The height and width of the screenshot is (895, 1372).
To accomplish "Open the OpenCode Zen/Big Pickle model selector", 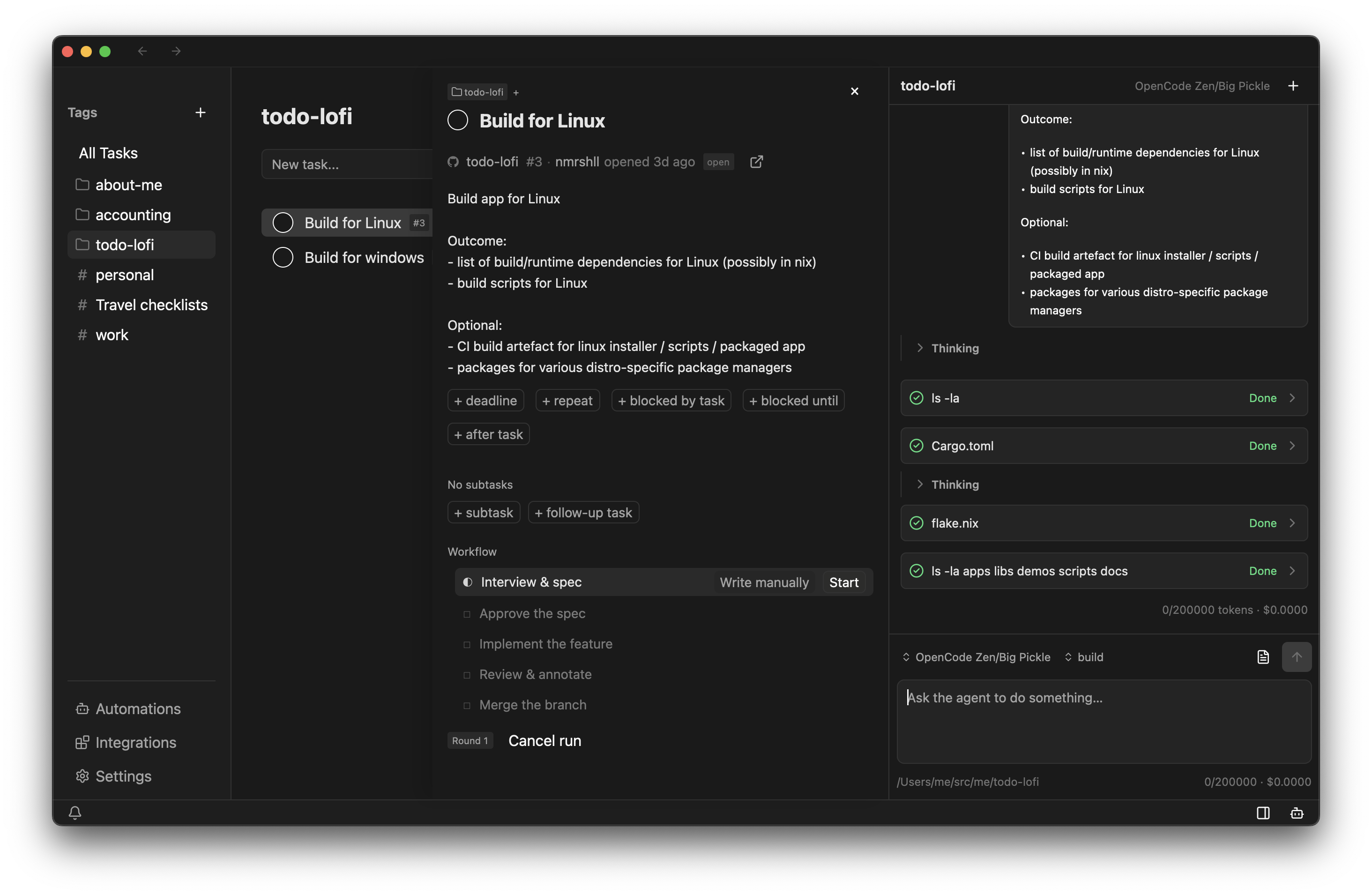I will tap(977, 657).
